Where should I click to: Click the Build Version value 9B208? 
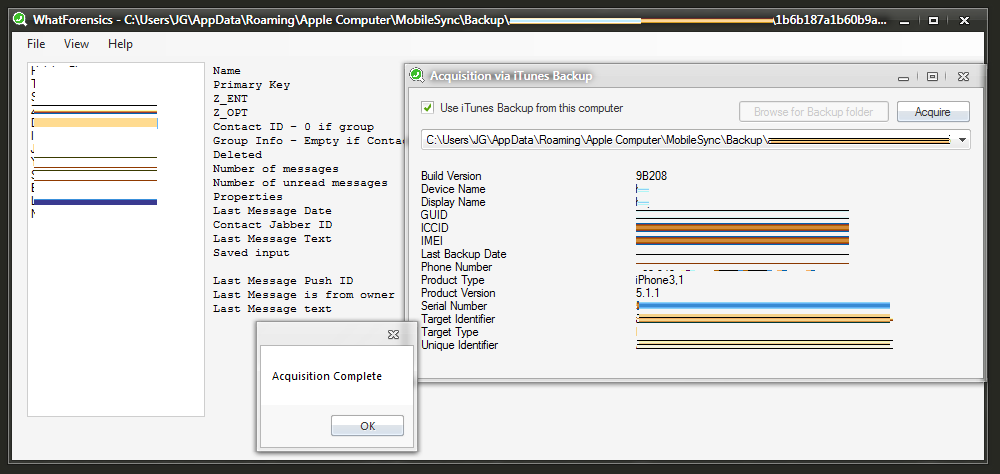click(651, 176)
